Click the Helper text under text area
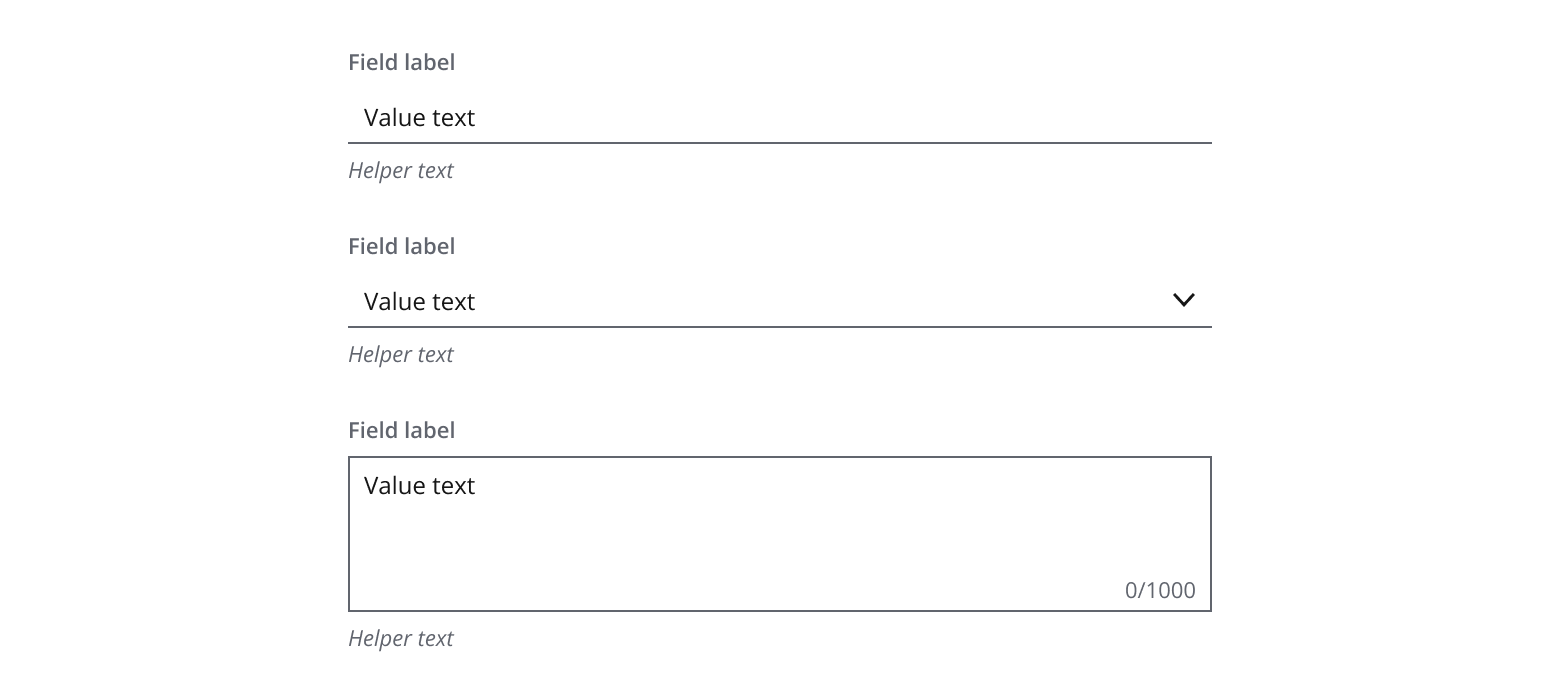Image resolution: width=1560 pixels, height=700 pixels. coord(400,638)
